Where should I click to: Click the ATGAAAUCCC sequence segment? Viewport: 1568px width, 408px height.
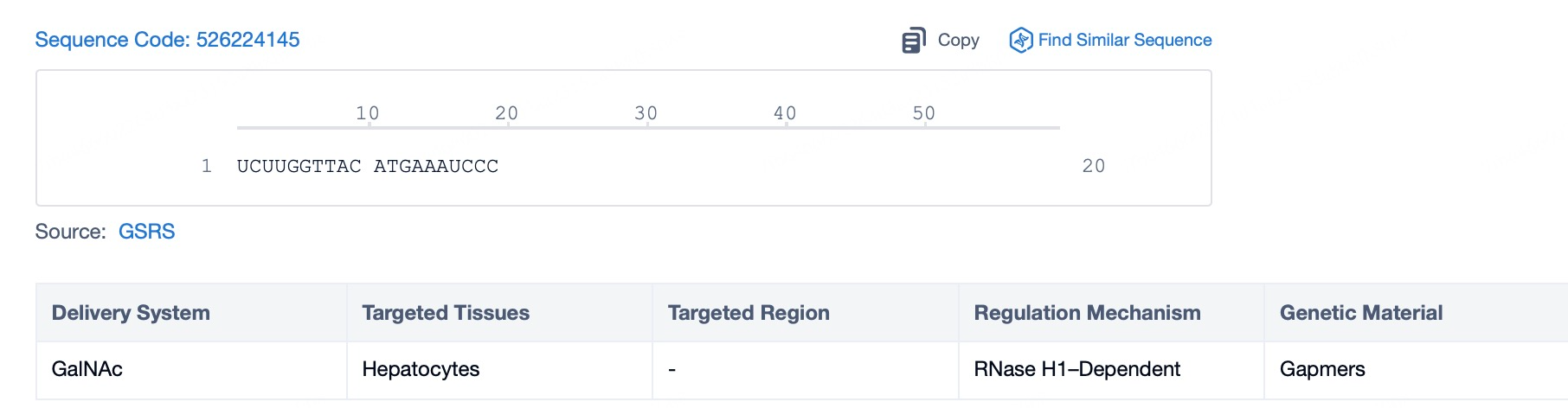[x=435, y=166]
